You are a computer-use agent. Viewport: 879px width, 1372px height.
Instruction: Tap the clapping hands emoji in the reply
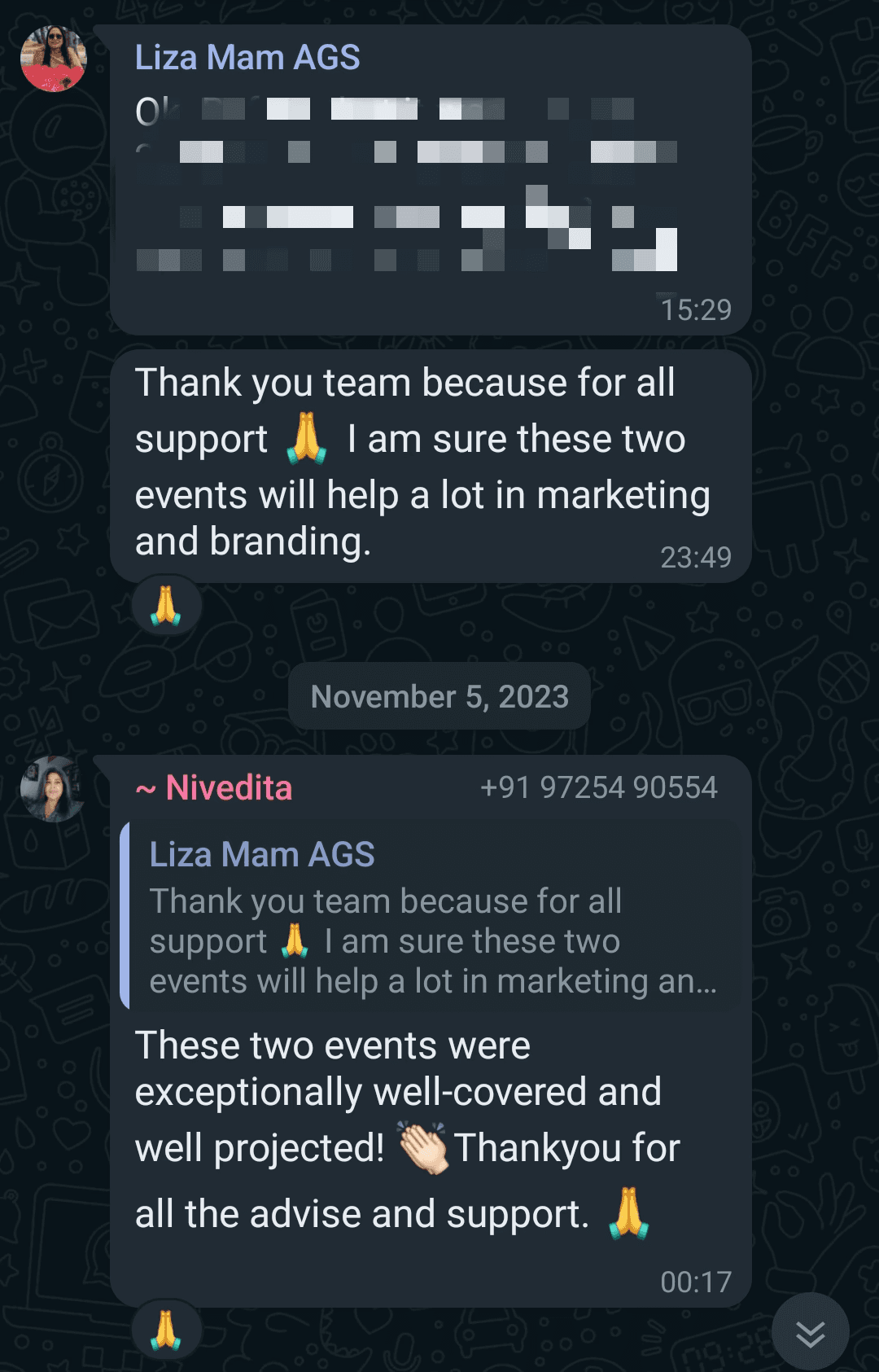coord(422,1147)
